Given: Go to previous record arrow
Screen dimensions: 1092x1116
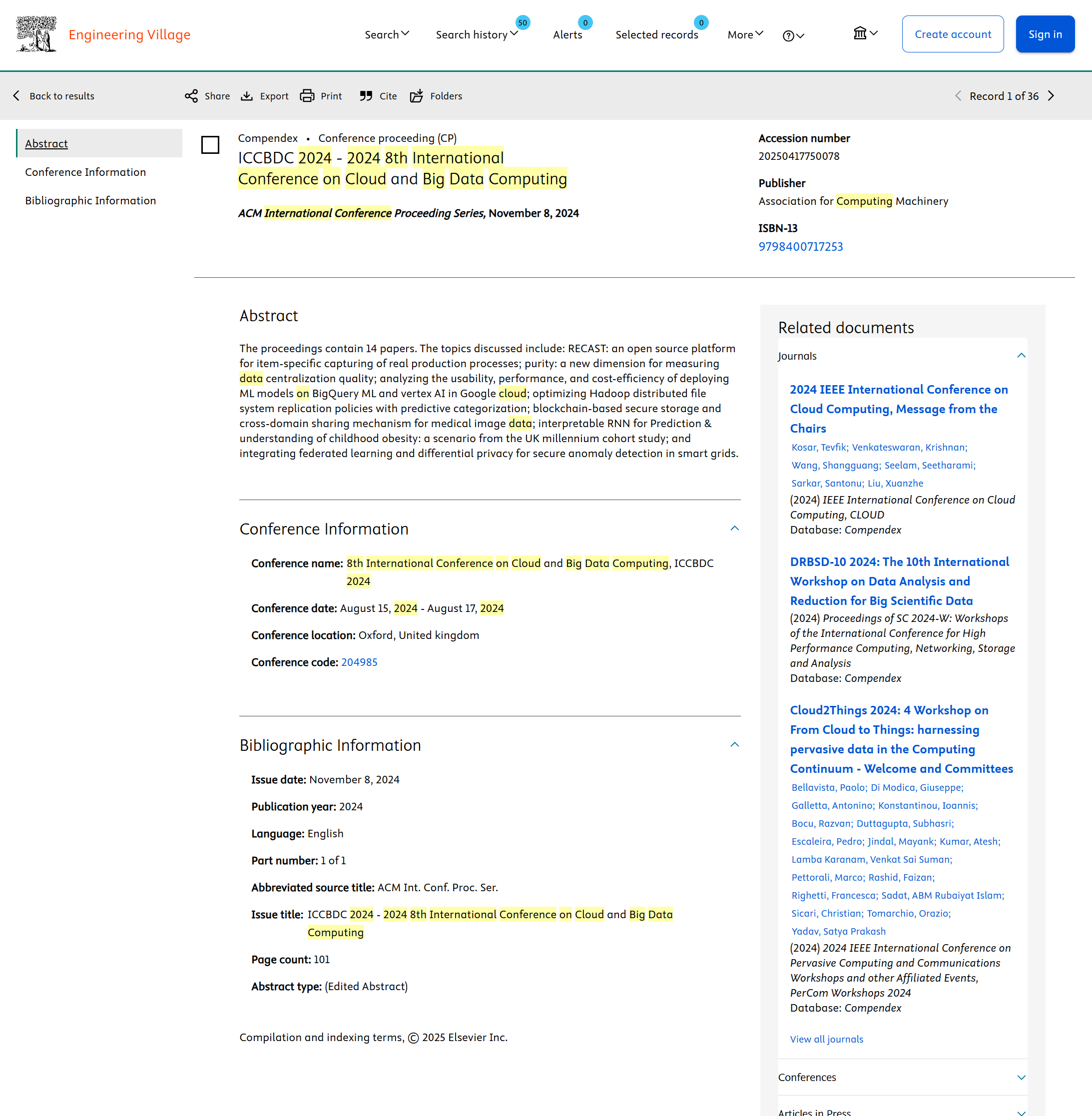Looking at the screenshot, I should click(958, 96).
